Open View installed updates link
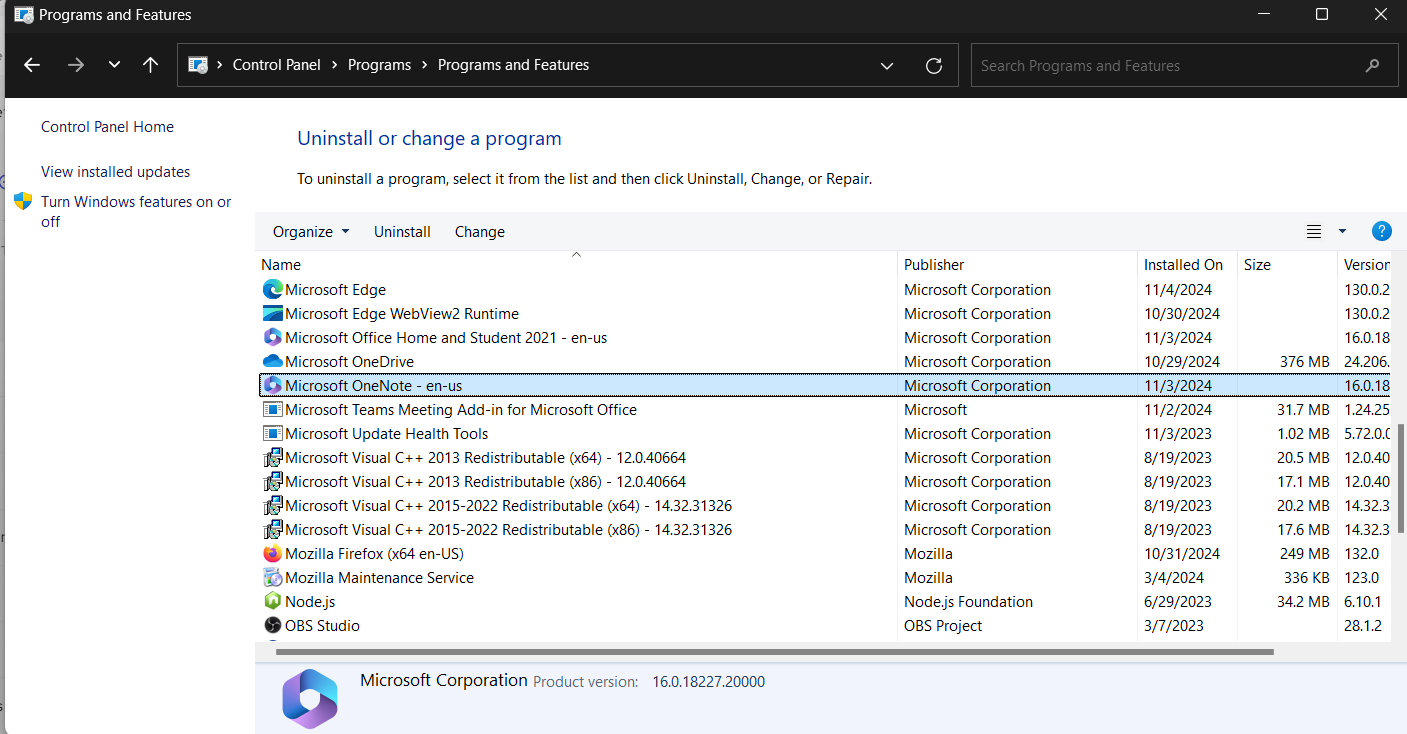1407x734 pixels. [x=115, y=172]
